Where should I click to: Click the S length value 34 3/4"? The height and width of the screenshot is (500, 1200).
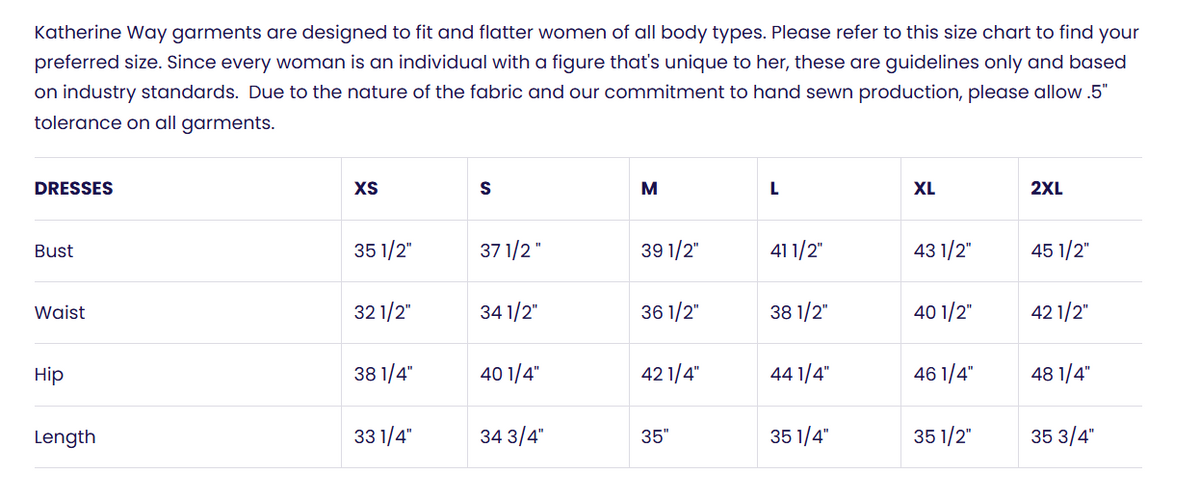[x=512, y=437]
